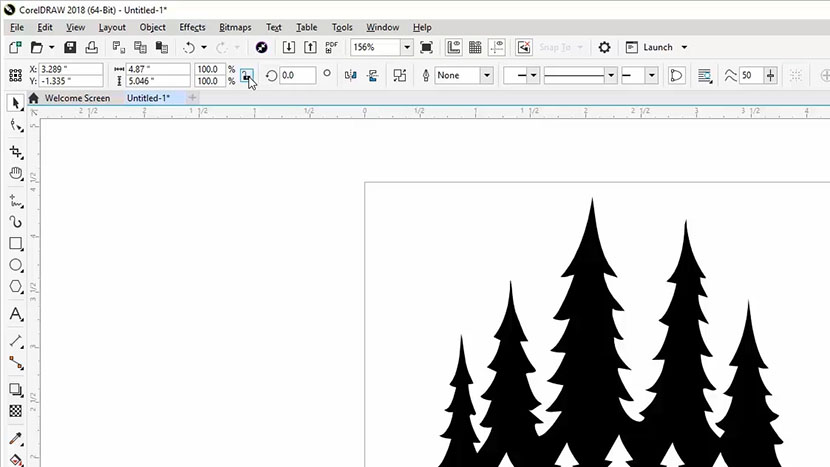
Task: Toggle the lock ratio button
Action: pos(246,75)
